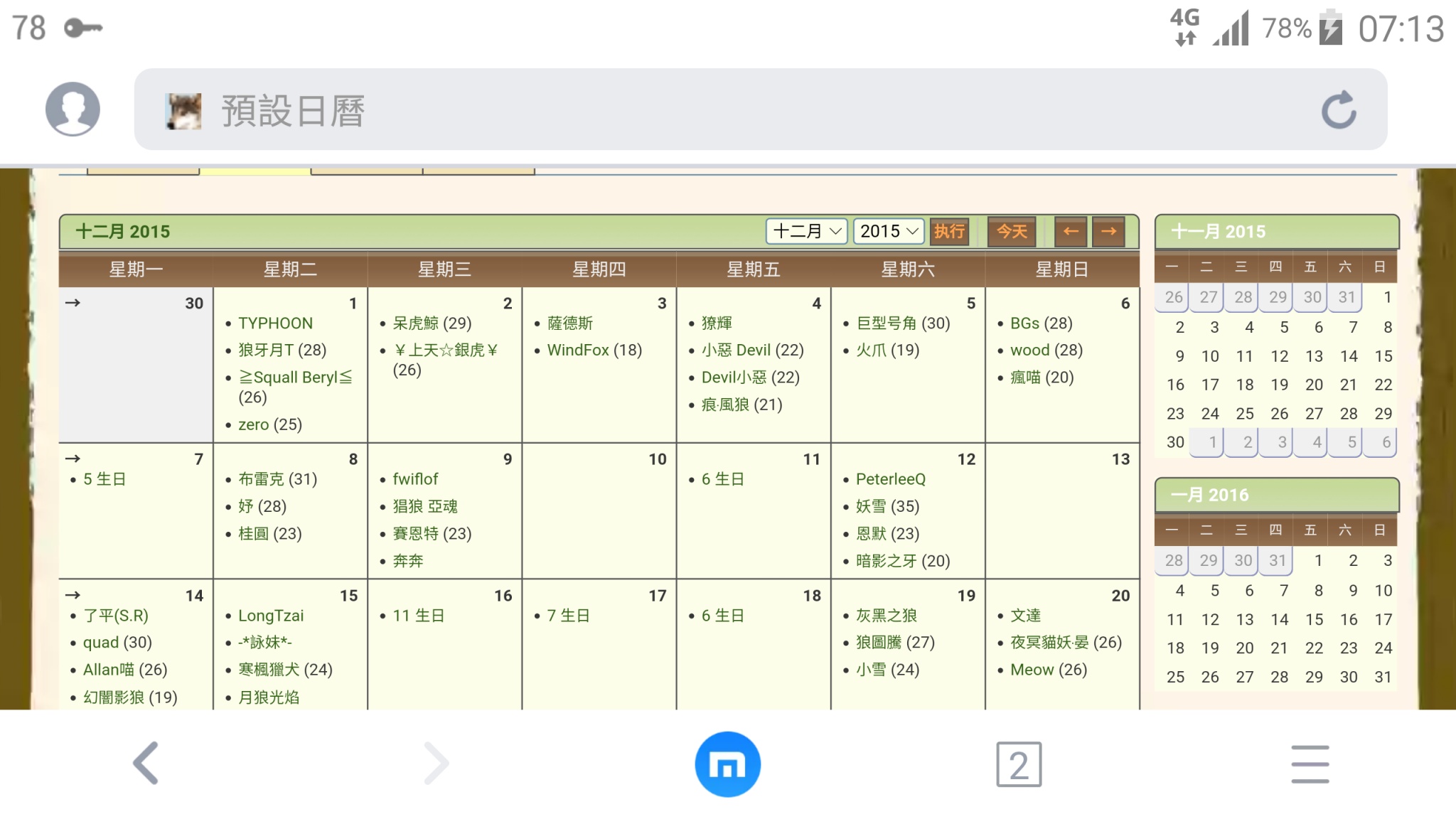The image size is (1456, 819).
Task: Expand the 十二月 month dropdown
Action: (x=806, y=231)
